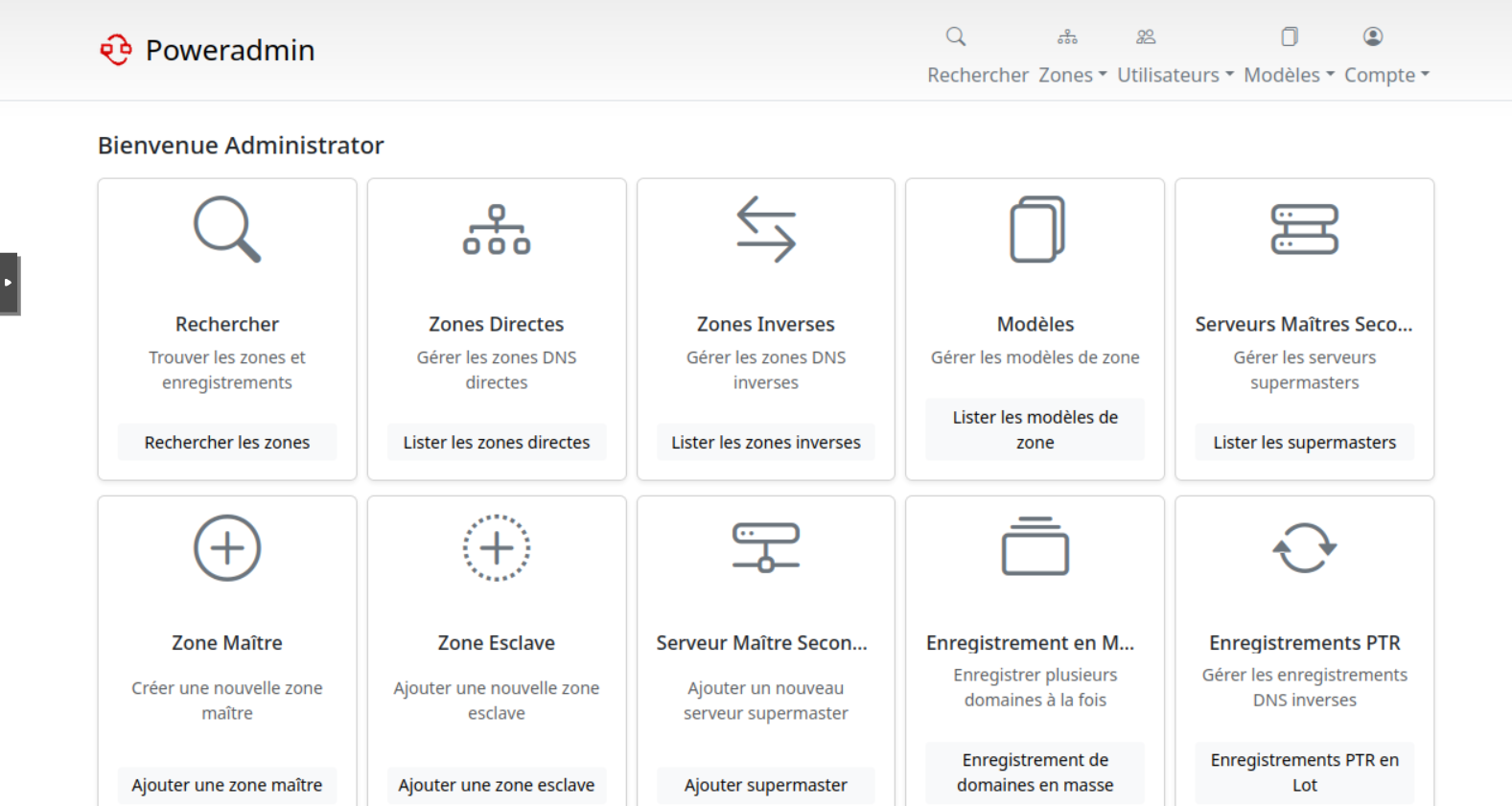Click the network tree icon for Zones Directes
This screenshot has height=806, width=1512.
pos(496,230)
